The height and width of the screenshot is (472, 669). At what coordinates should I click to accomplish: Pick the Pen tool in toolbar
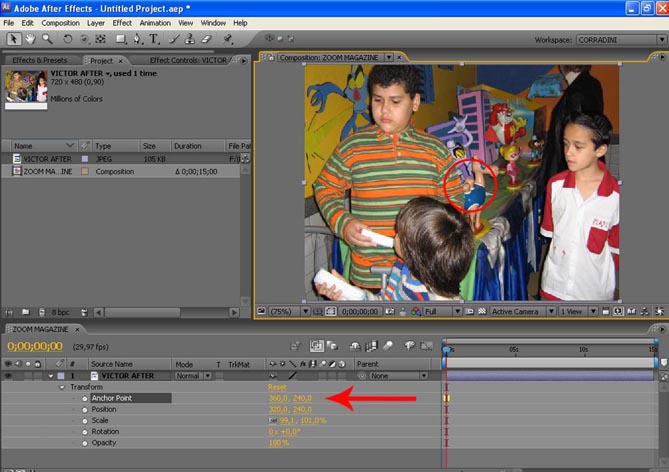[x=138, y=39]
